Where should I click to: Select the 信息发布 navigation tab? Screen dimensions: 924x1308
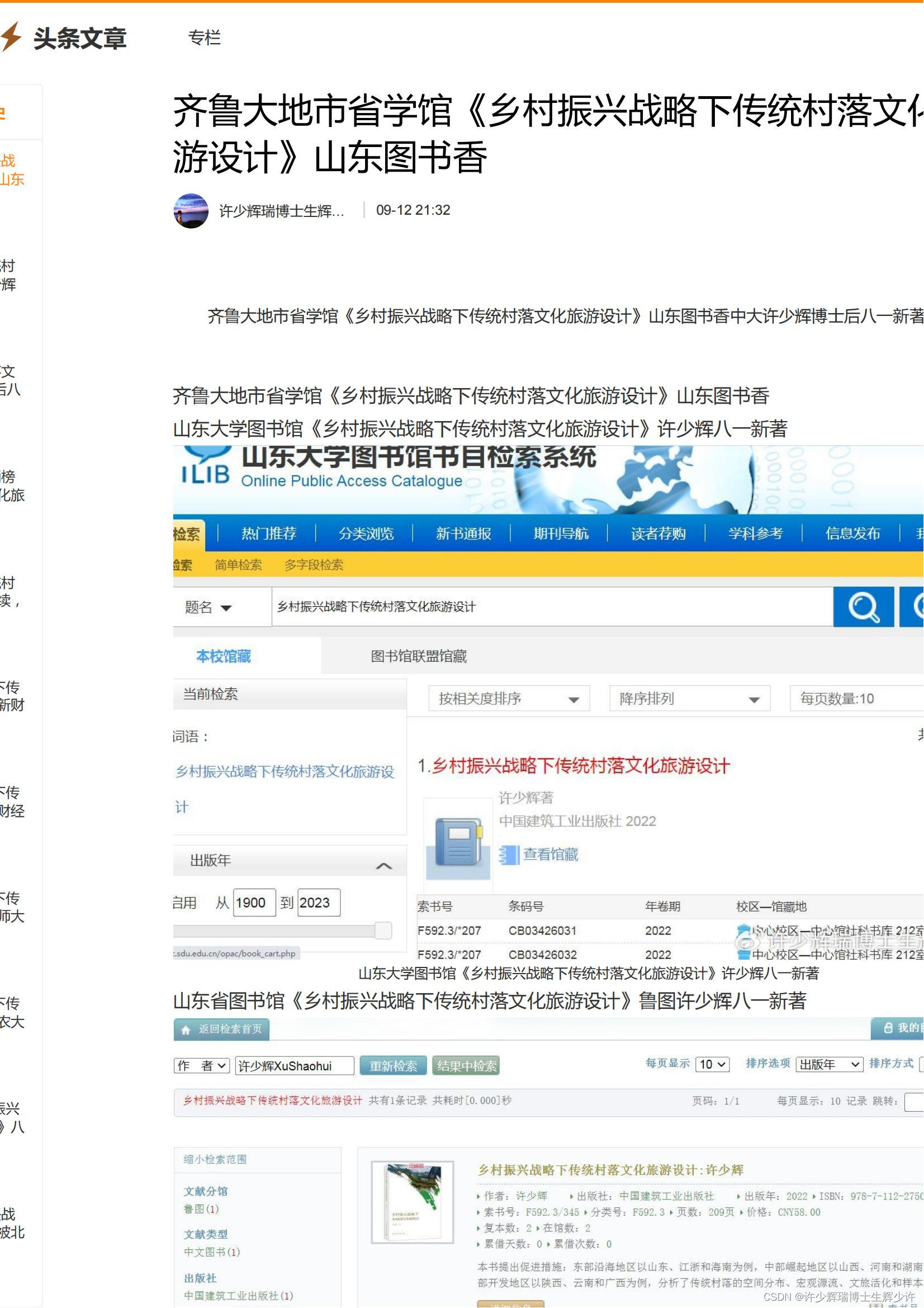pyautogui.click(x=853, y=534)
